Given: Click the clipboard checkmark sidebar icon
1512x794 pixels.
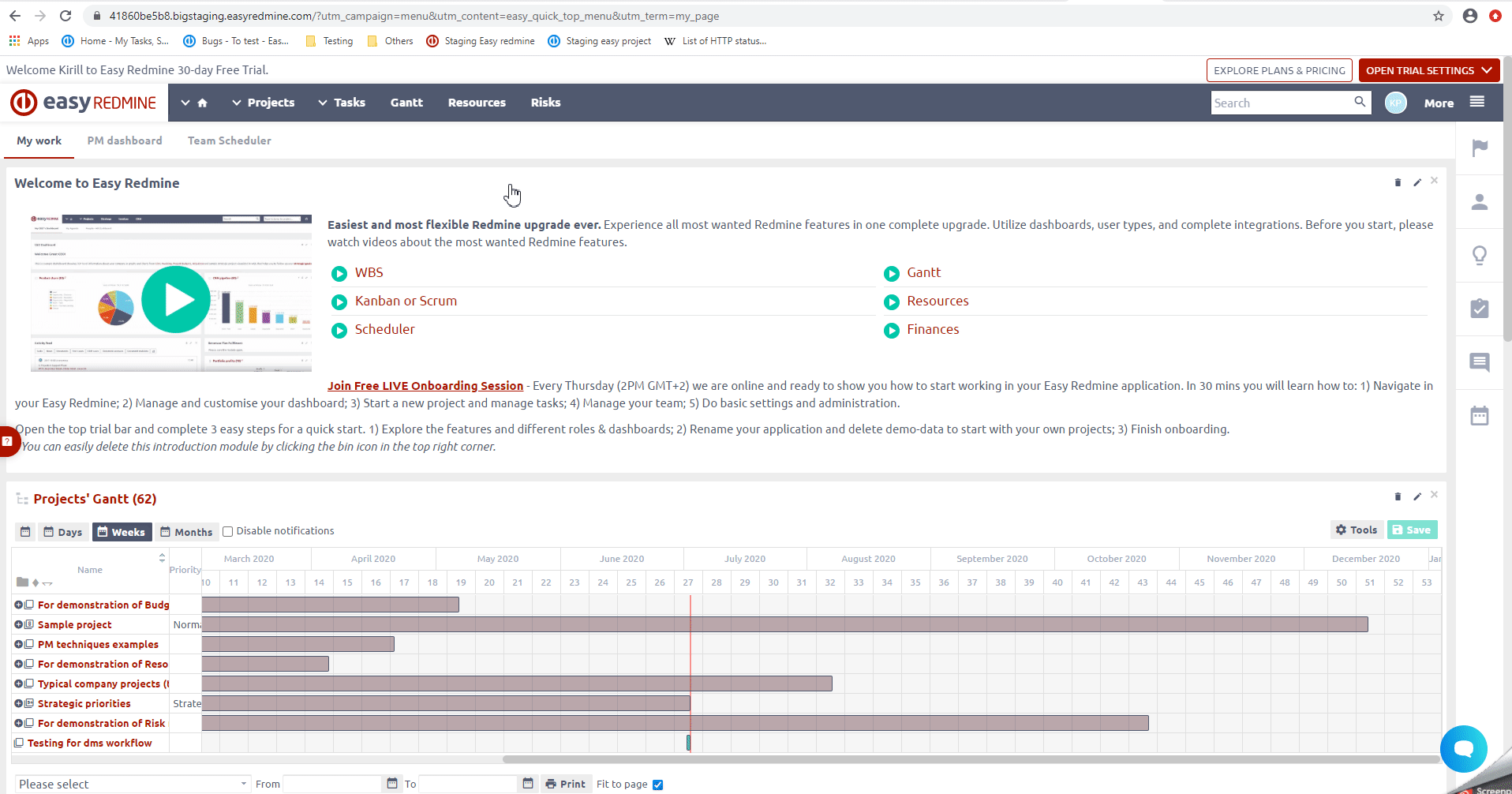Looking at the screenshot, I should pyautogui.click(x=1480, y=309).
